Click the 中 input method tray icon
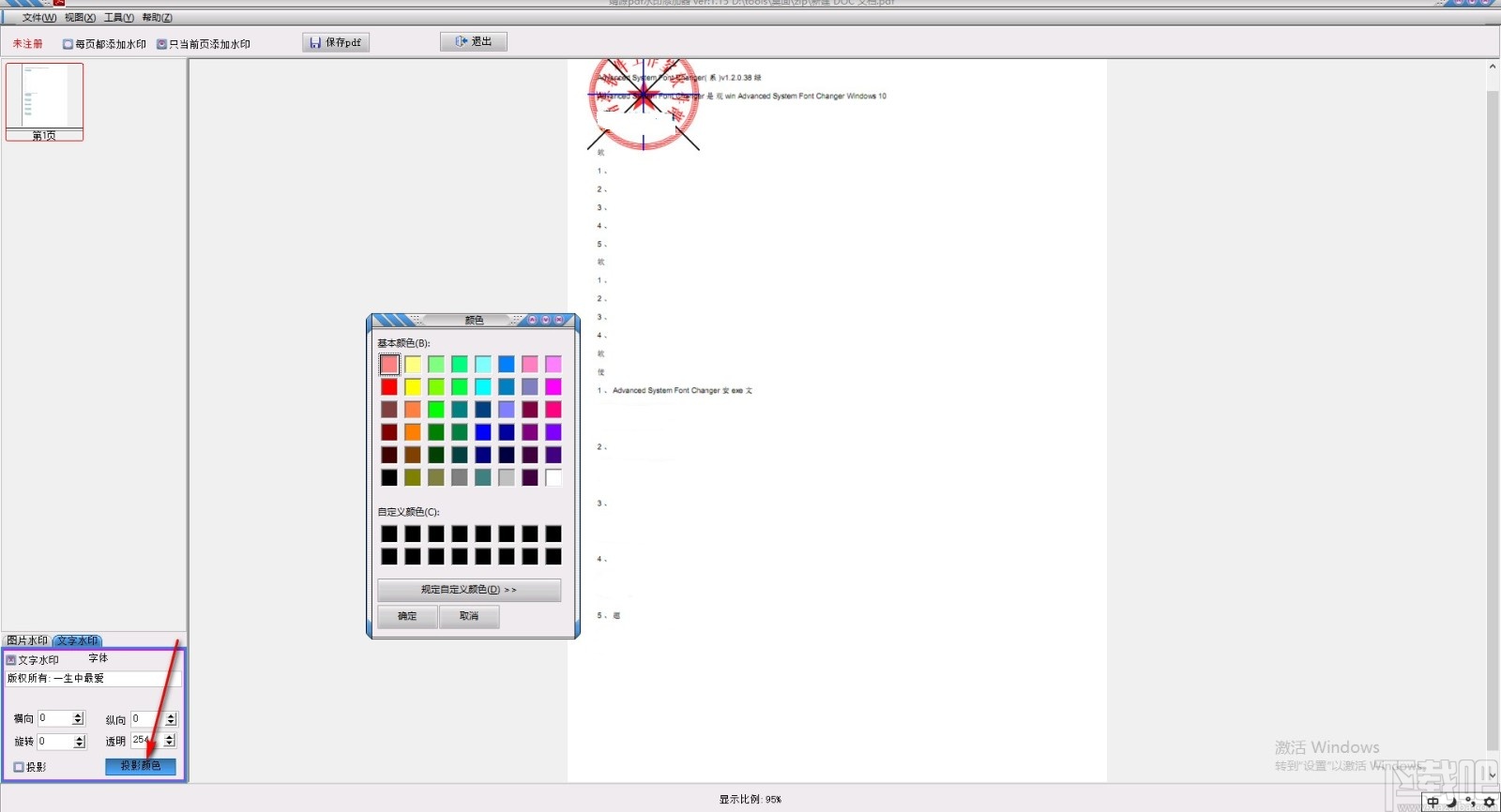The height and width of the screenshot is (812, 1501). [1433, 802]
